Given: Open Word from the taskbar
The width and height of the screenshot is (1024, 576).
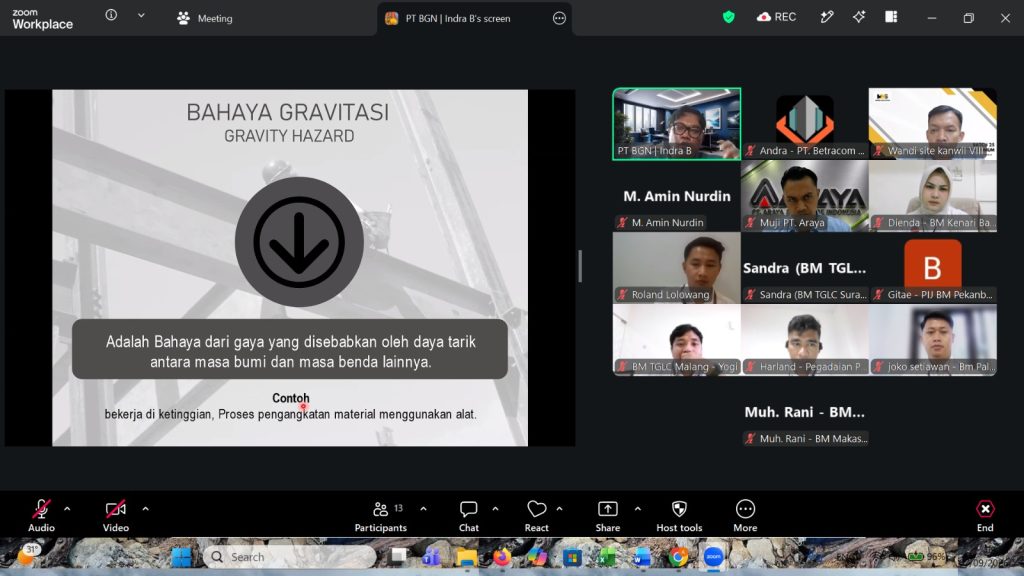Looking at the screenshot, I should (x=643, y=557).
